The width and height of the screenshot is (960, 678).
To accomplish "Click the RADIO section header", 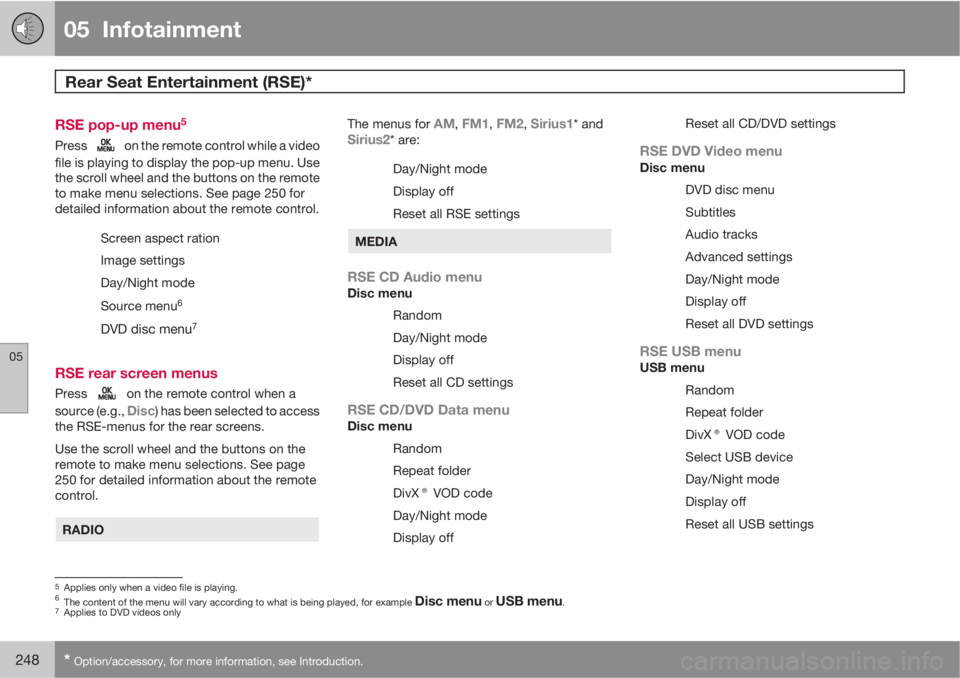I will (187, 530).
